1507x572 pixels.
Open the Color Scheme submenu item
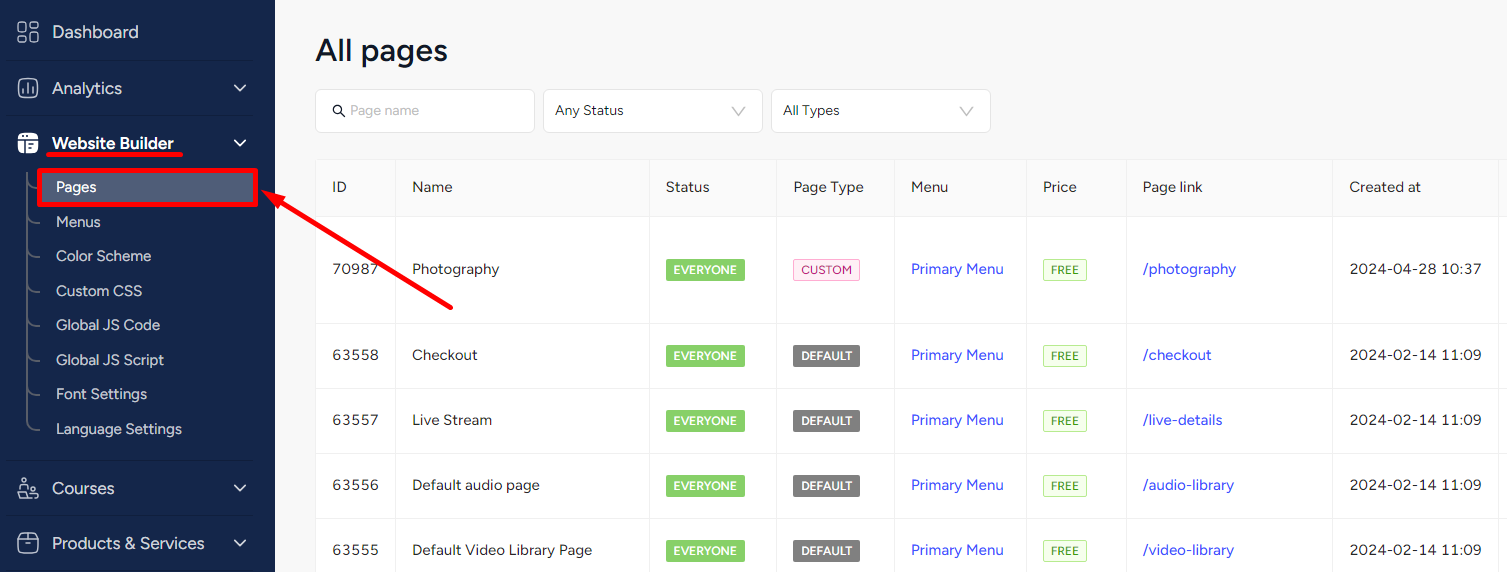point(104,256)
